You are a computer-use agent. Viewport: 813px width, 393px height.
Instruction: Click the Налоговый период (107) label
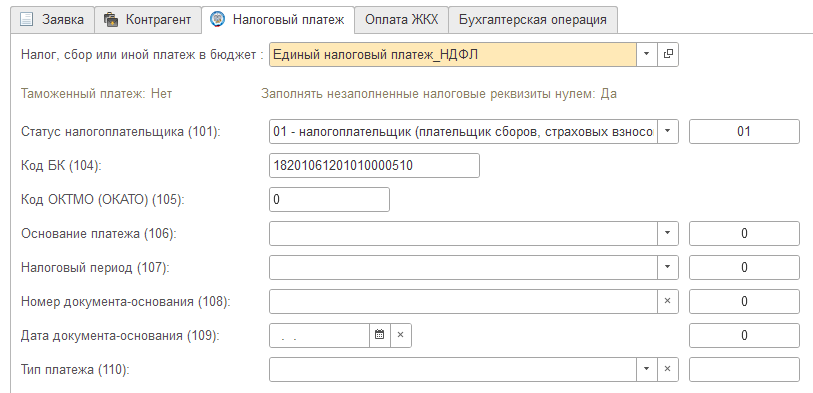95,268
